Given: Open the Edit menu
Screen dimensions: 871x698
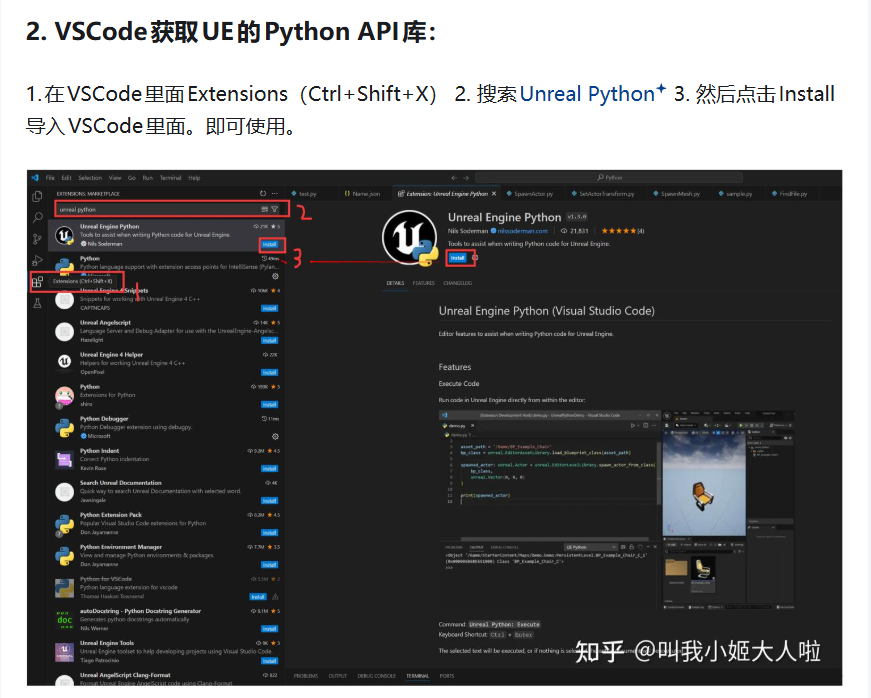Looking at the screenshot, I should pos(67,178).
